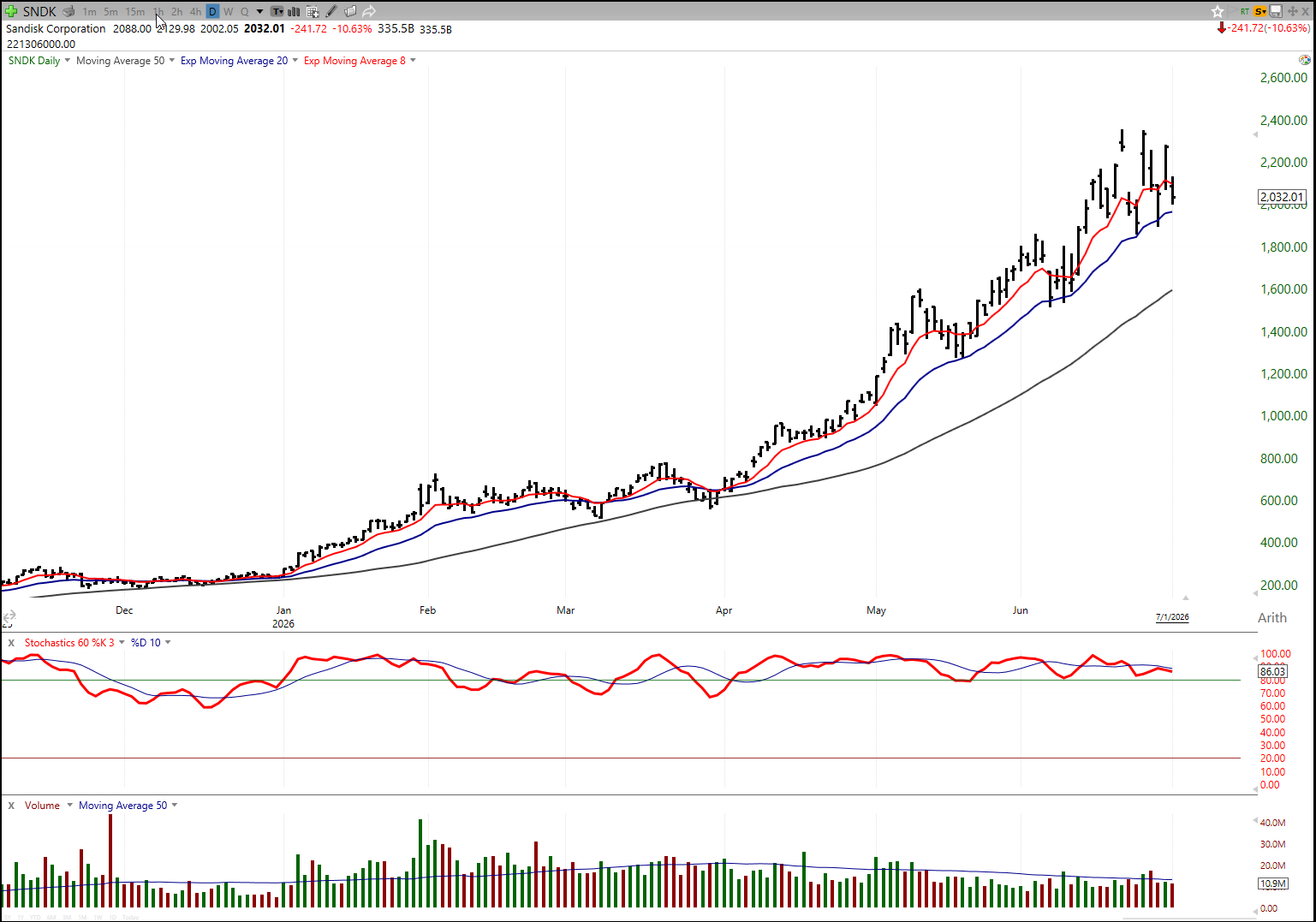Click the four-arrow move pane icon

1292,11
